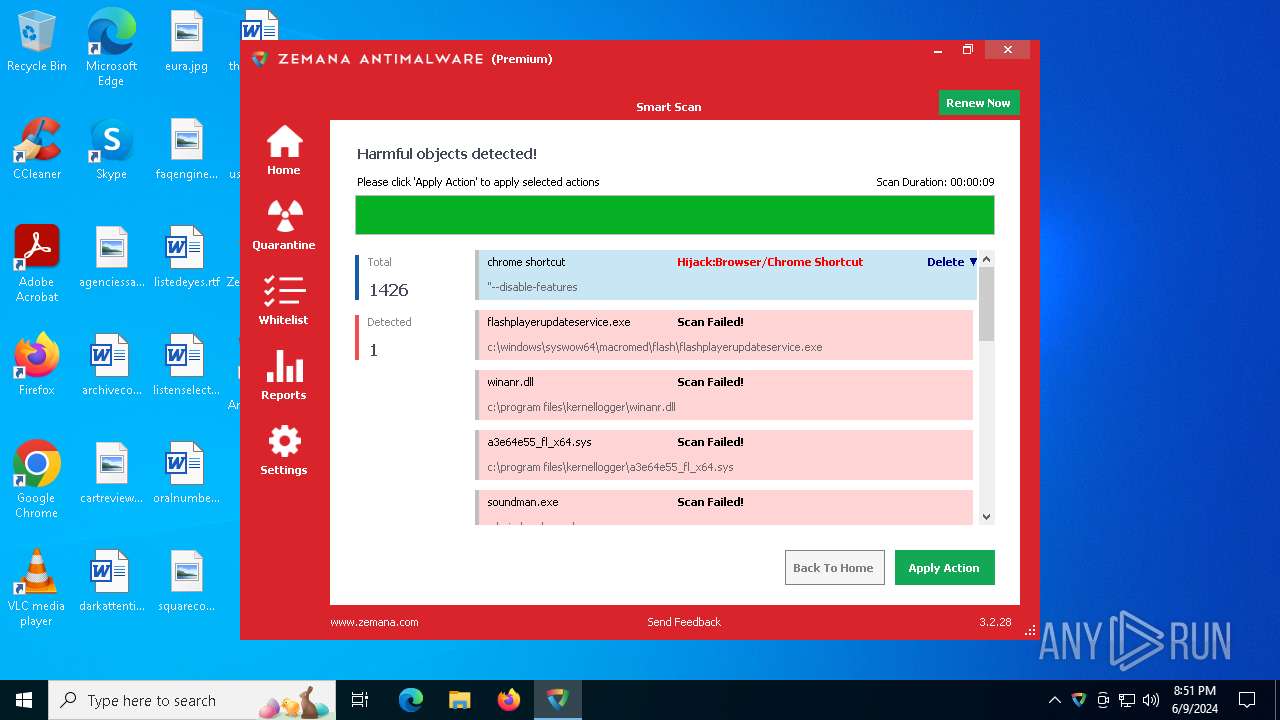Select the archiveco document on desktop
This screenshot has width=1280, height=720.
tap(111, 366)
